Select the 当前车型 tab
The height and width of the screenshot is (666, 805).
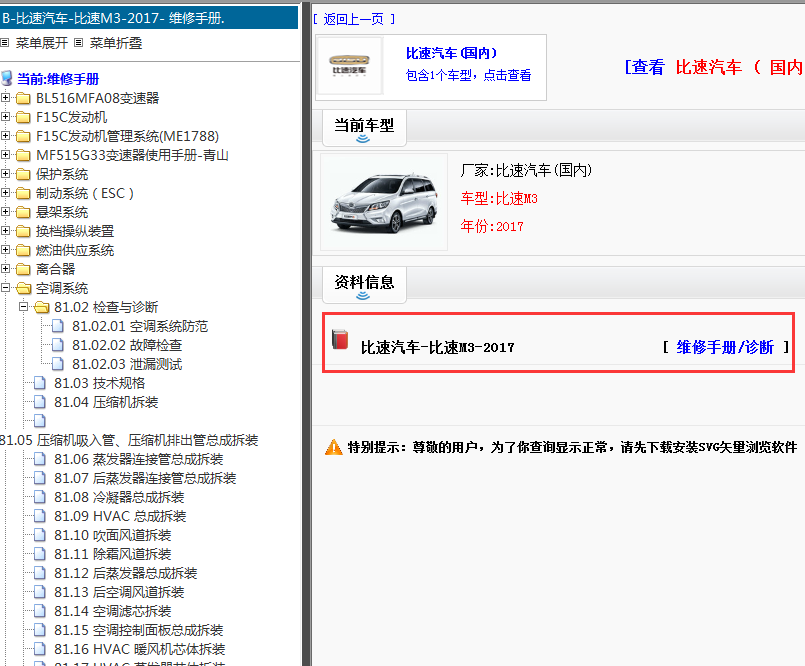click(364, 128)
